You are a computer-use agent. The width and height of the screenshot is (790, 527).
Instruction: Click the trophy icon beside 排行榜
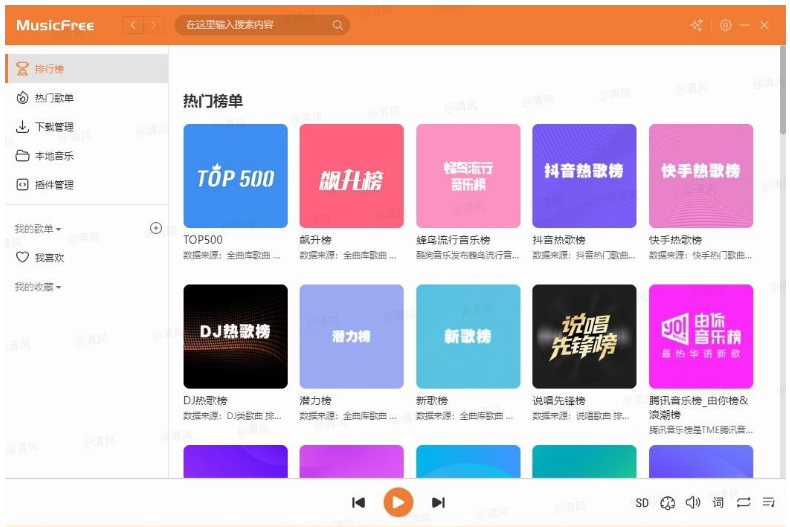point(22,69)
